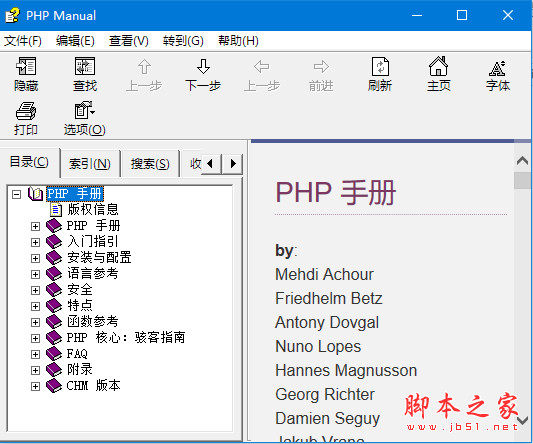Click the purple book icon for 附录
This screenshot has height=444, width=533.
pos(54,370)
